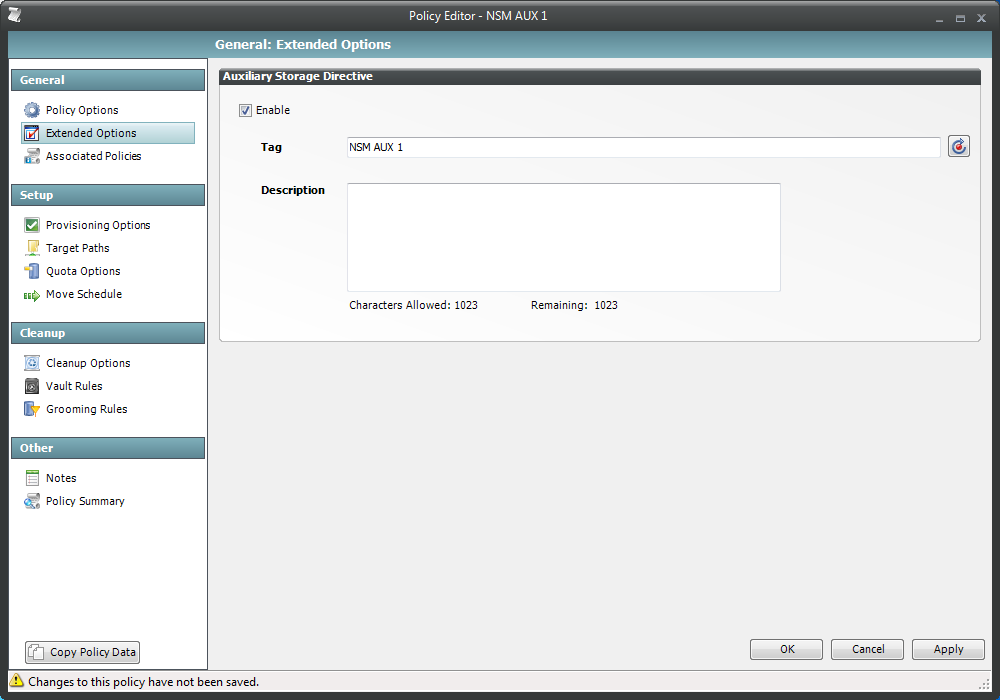1000x700 pixels.
Task: Click the Move Schedule arrow icon
Action: 32,295
